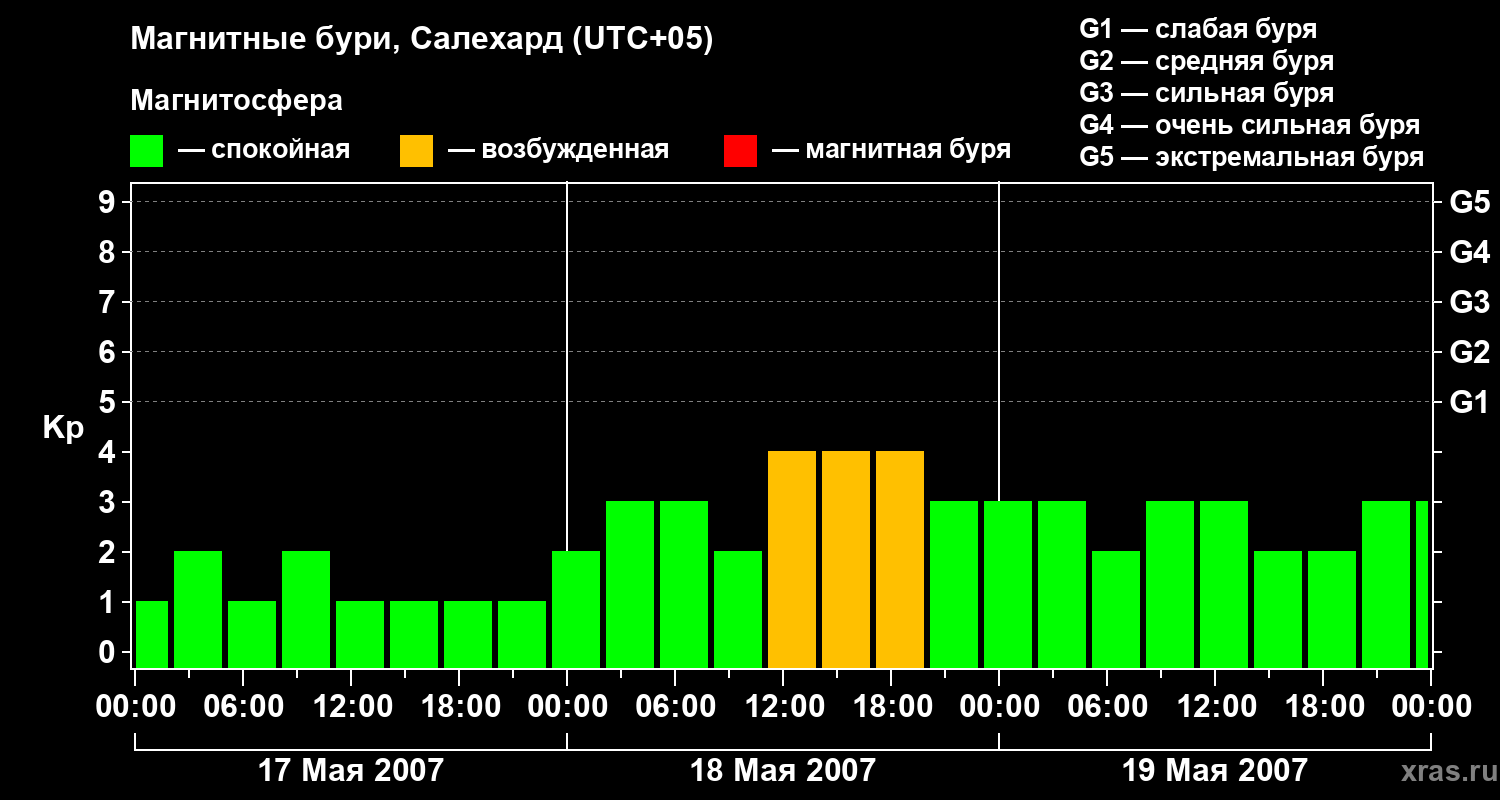The image size is (1500, 800).
Task: Click the '06:00' time label under 18 May
Action: [675, 707]
